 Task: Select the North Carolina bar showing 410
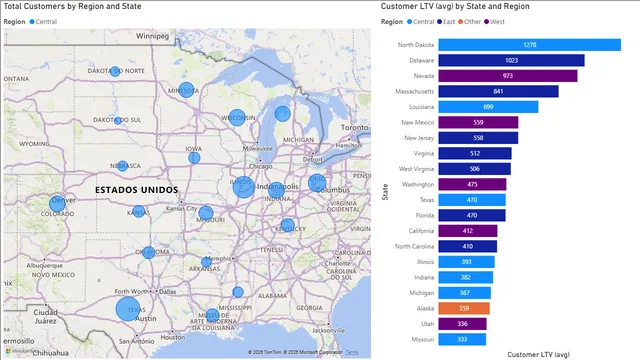pos(468,247)
